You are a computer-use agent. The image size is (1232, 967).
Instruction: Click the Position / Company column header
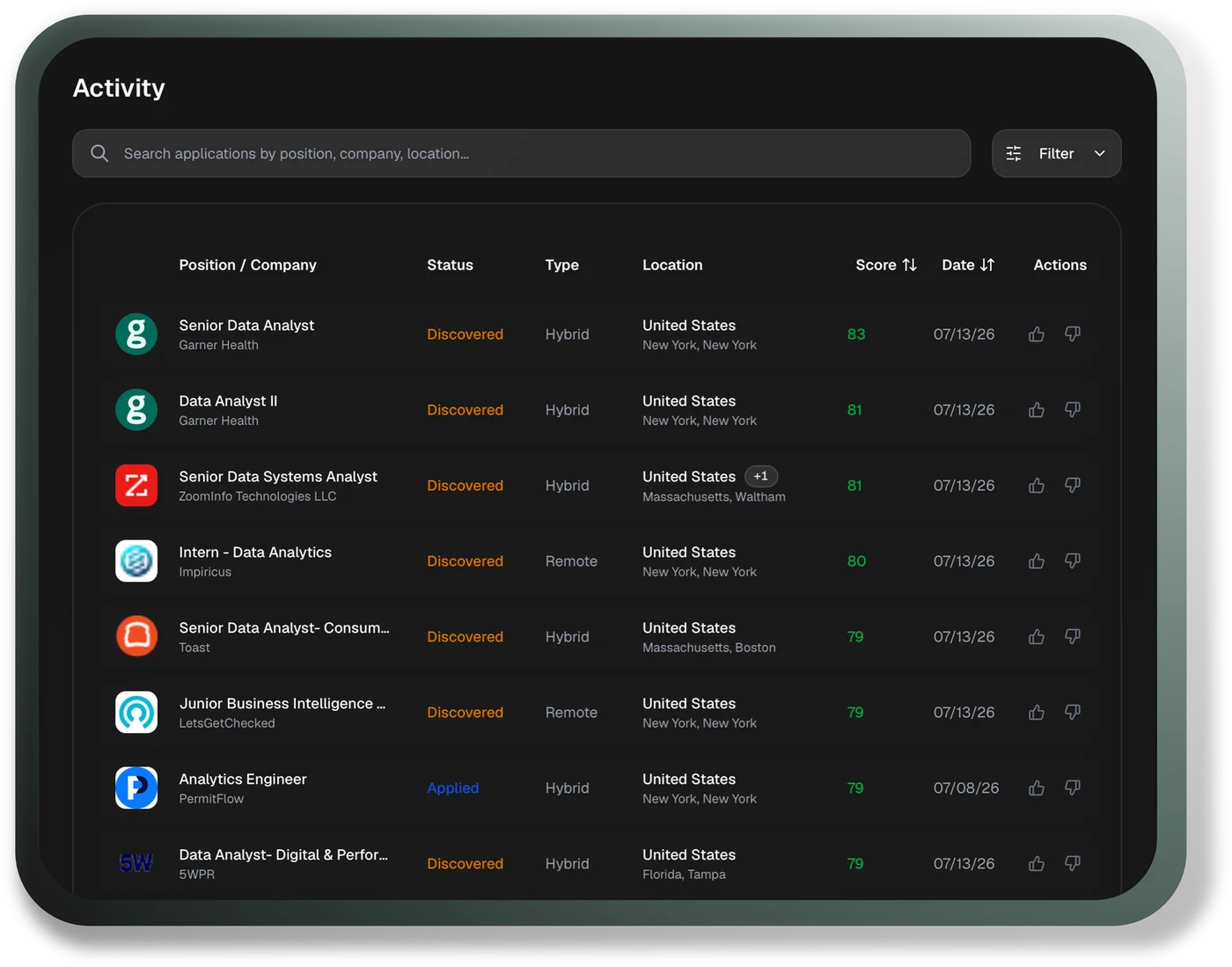click(247, 265)
